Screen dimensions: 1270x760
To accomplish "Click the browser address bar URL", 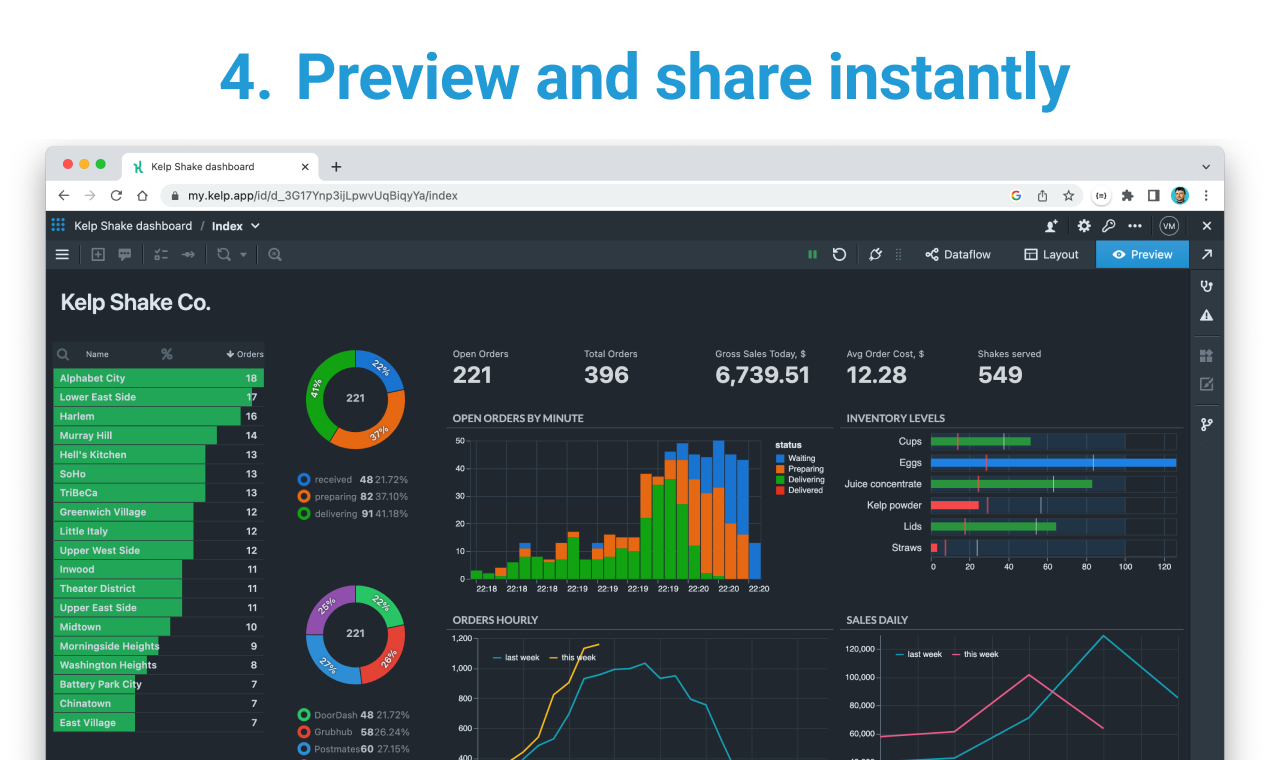I will [x=322, y=196].
